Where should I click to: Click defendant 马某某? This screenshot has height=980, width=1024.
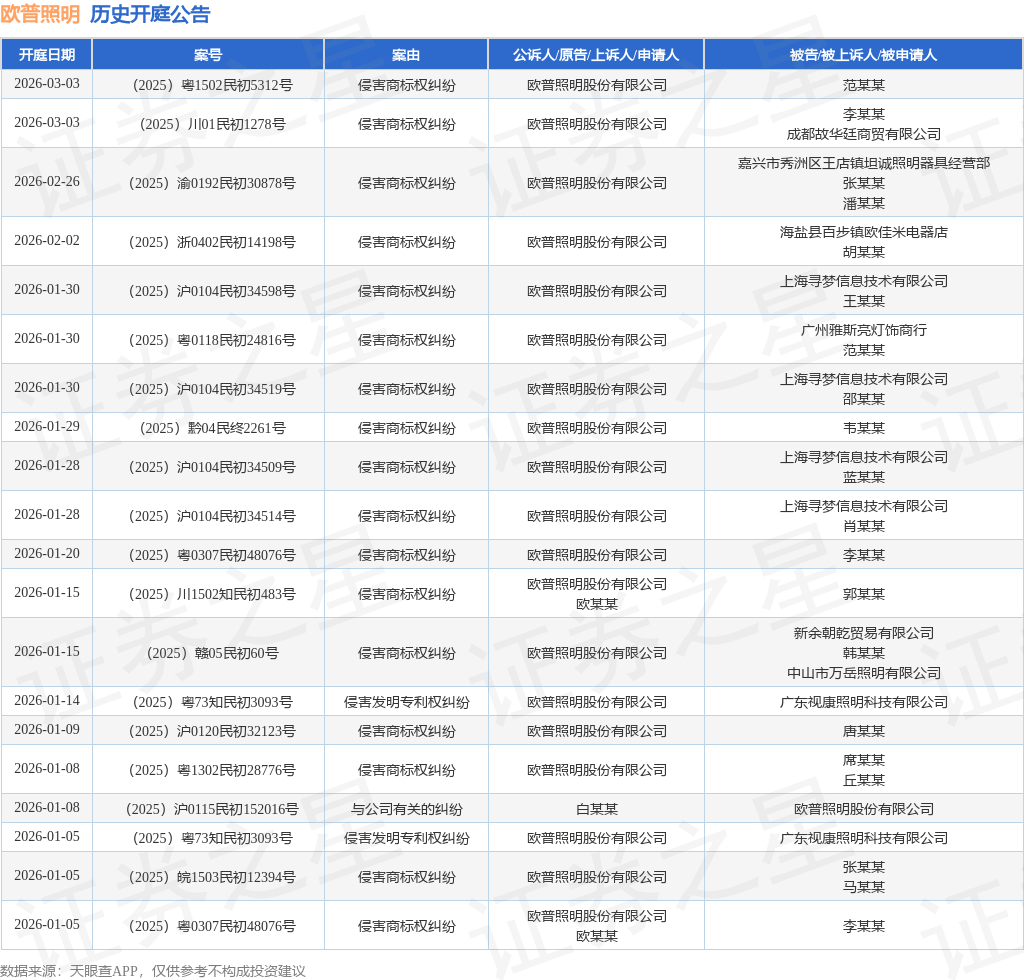863,887
